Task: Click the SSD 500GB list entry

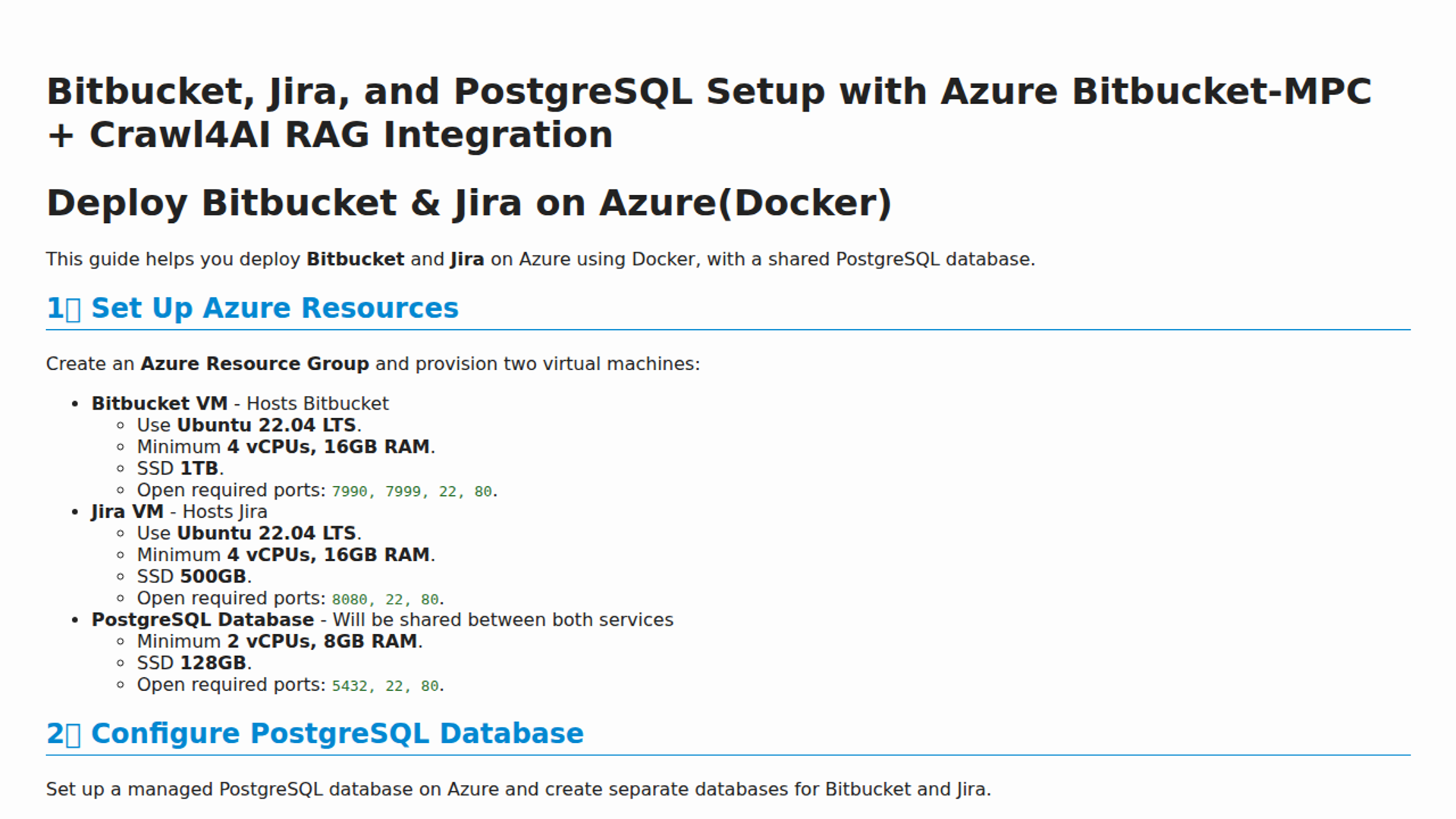Action: [x=194, y=576]
